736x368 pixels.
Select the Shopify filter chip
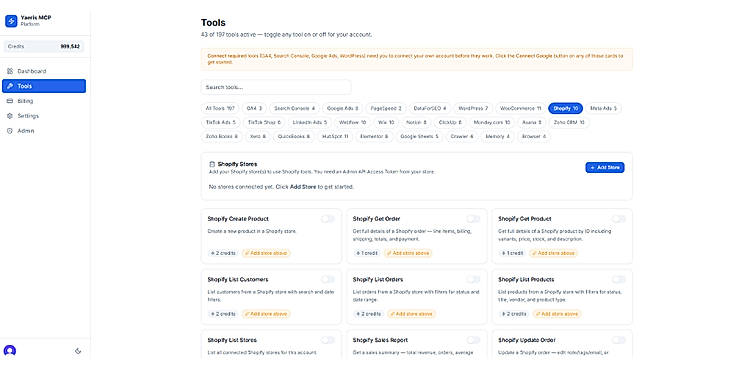click(x=566, y=108)
